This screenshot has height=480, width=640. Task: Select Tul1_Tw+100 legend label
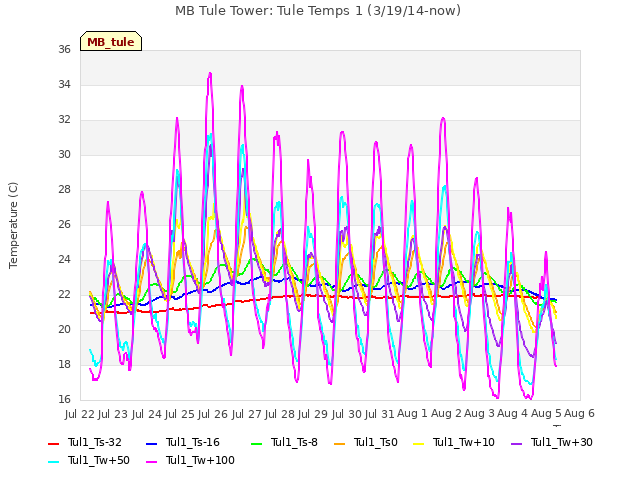click(x=200, y=460)
